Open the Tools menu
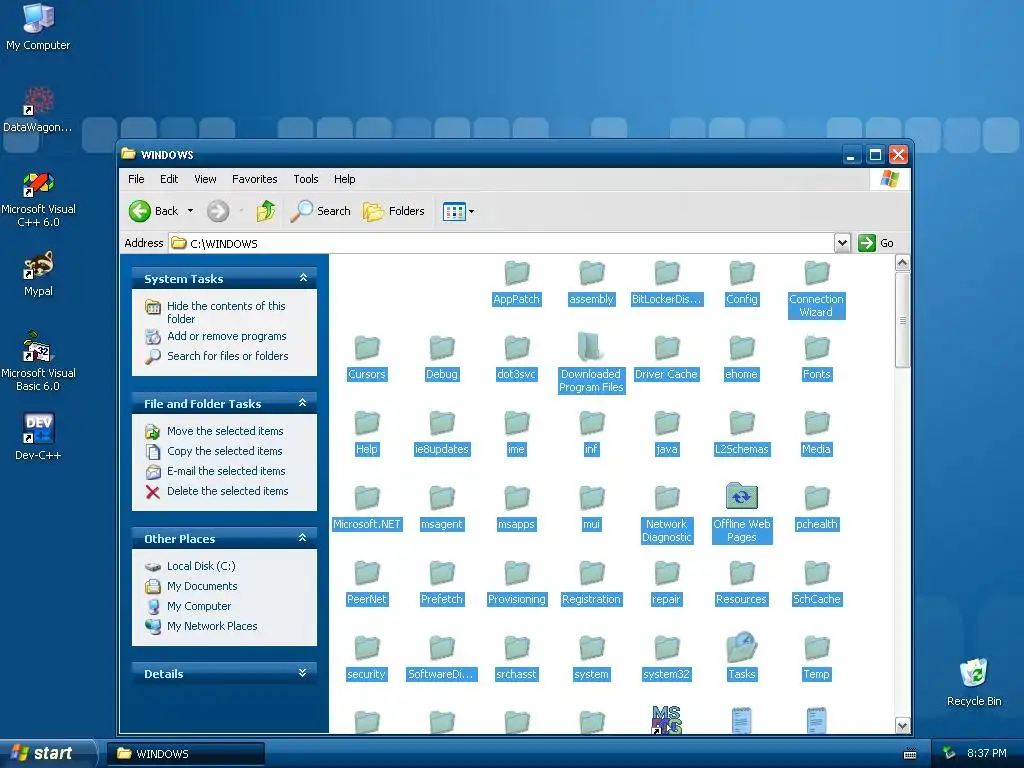The height and width of the screenshot is (768, 1024). pos(306,179)
